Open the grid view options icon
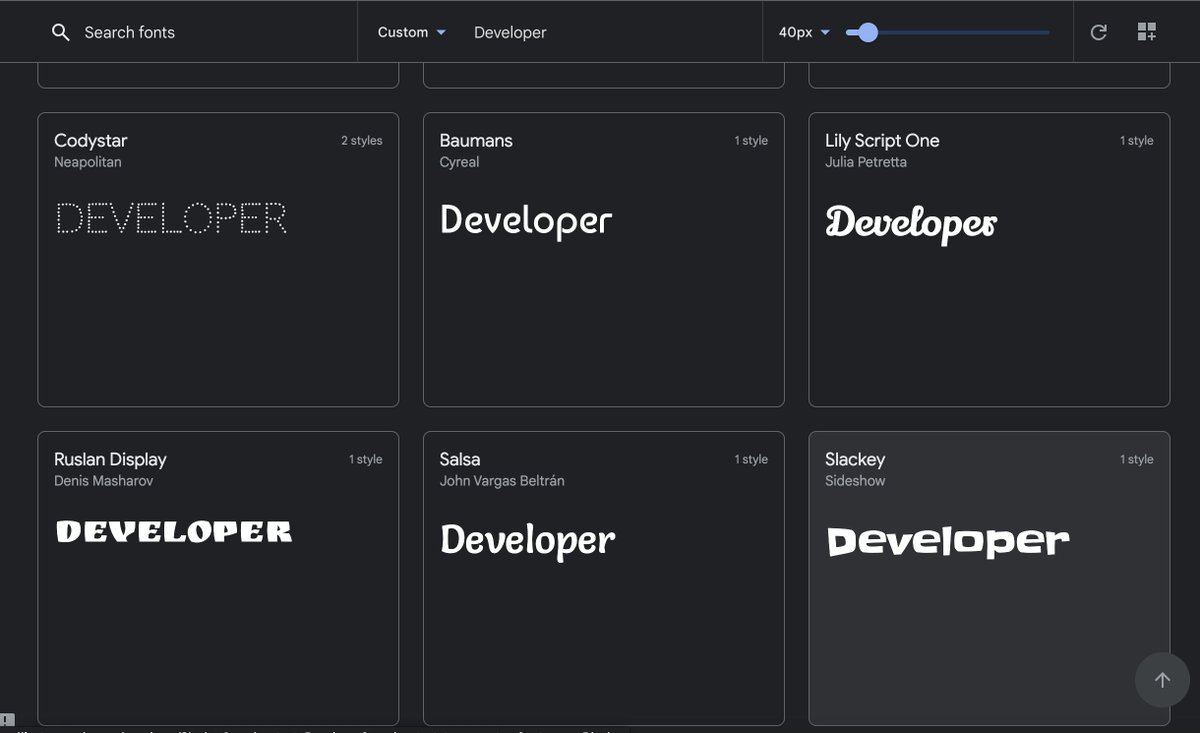The height and width of the screenshot is (733, 1200). tap(1146, 31)
